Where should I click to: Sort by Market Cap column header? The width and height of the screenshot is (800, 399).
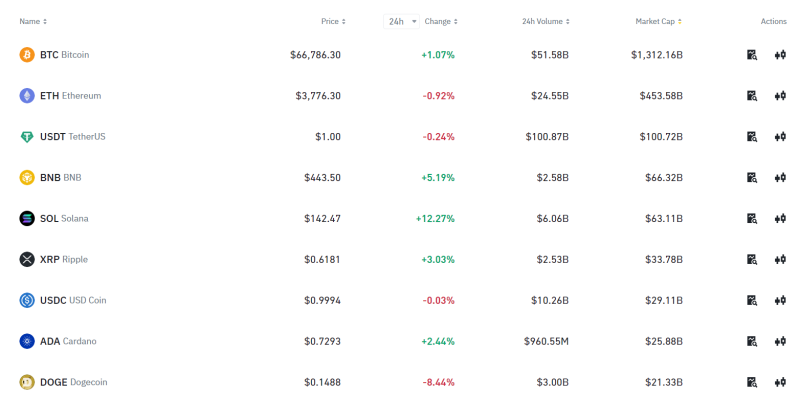(x=659, y=21)
